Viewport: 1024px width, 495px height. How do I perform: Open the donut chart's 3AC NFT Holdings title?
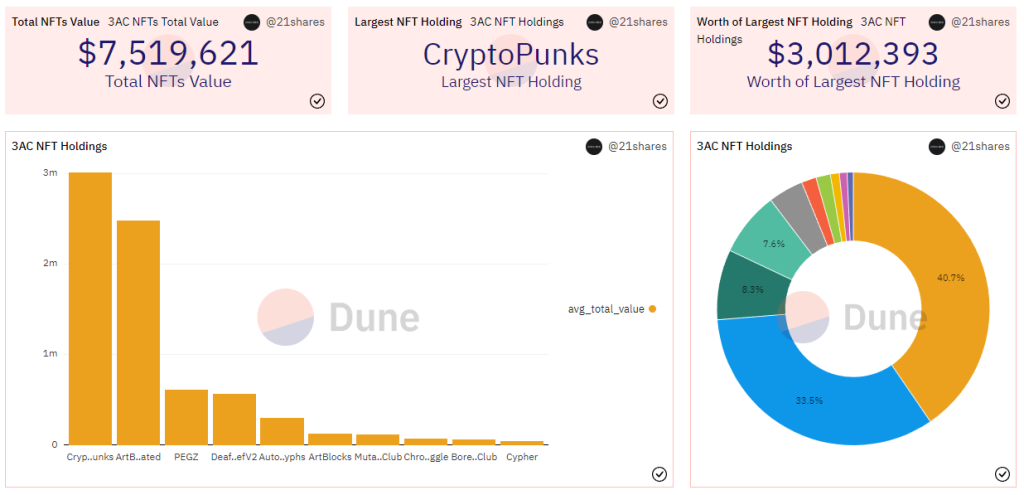click(744, 146)
